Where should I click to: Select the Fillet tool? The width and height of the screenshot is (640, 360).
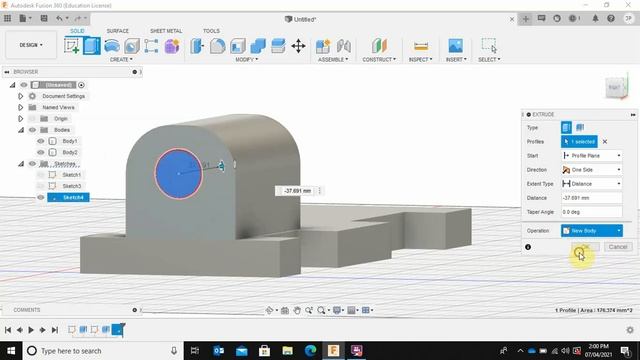click(217, 46)
